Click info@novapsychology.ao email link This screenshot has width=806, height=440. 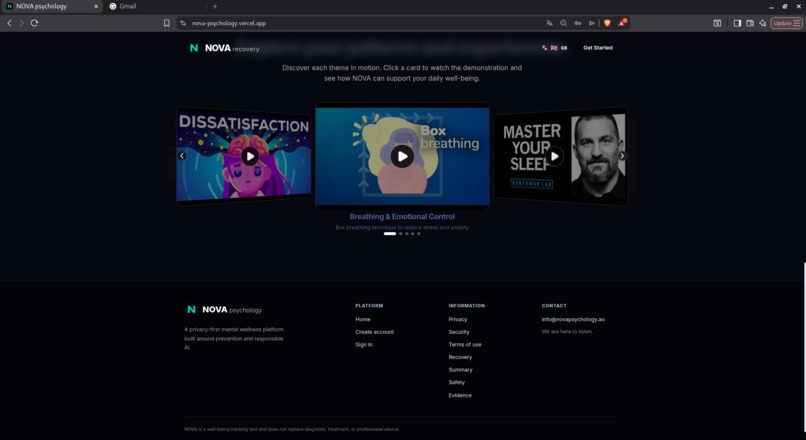tap(573, 319)
